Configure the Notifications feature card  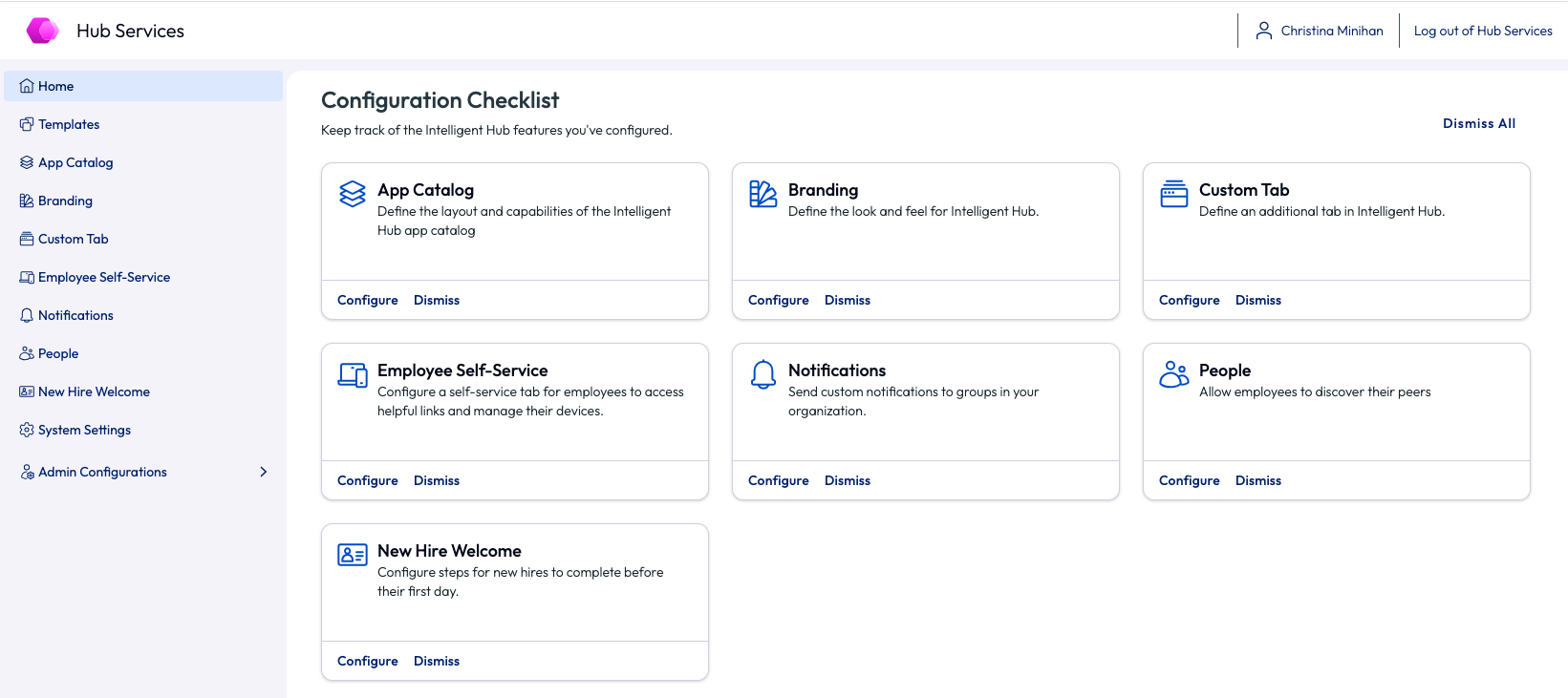pyautogui.click(x=778, y=480)
